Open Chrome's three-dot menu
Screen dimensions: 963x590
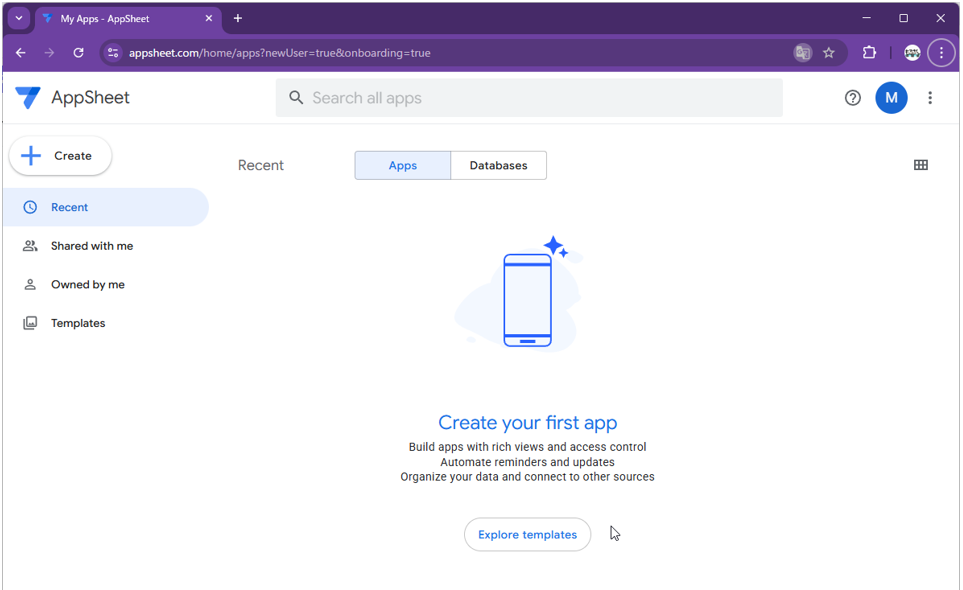(x=940, y=53)
